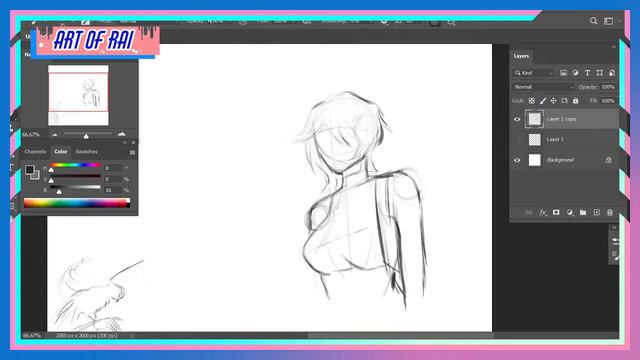Filter layers for pixel layers
This screenshot has width=640, height=360.
(563, 73)
